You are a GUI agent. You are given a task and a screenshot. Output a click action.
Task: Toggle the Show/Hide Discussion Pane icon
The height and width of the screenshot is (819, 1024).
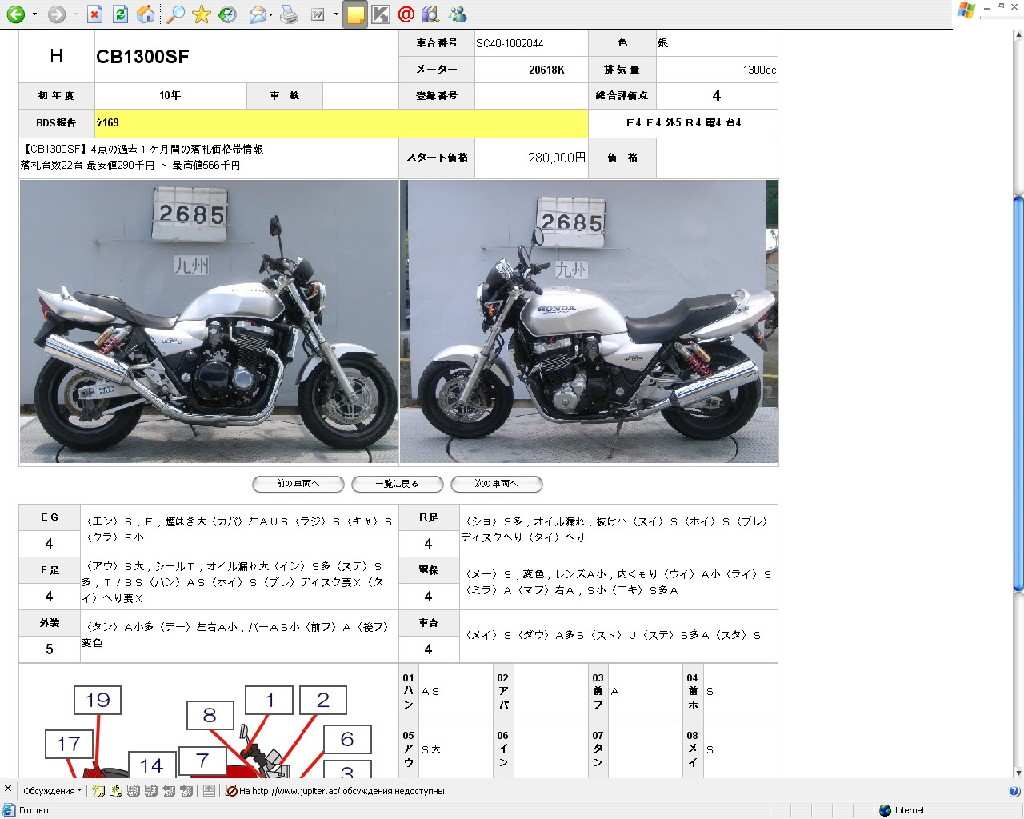pyautogui.click(x=208, y=791)
